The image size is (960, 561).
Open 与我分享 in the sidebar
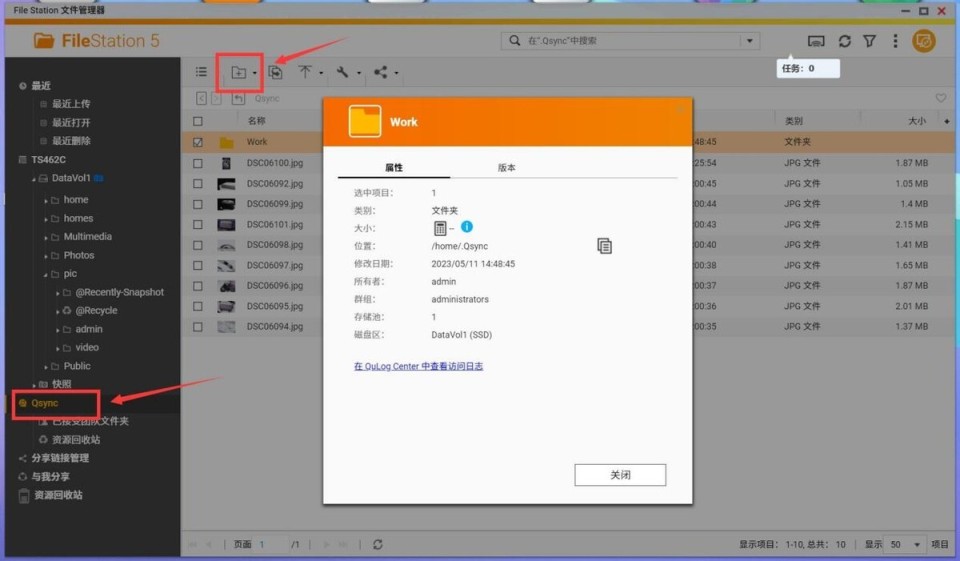point(50,476)
